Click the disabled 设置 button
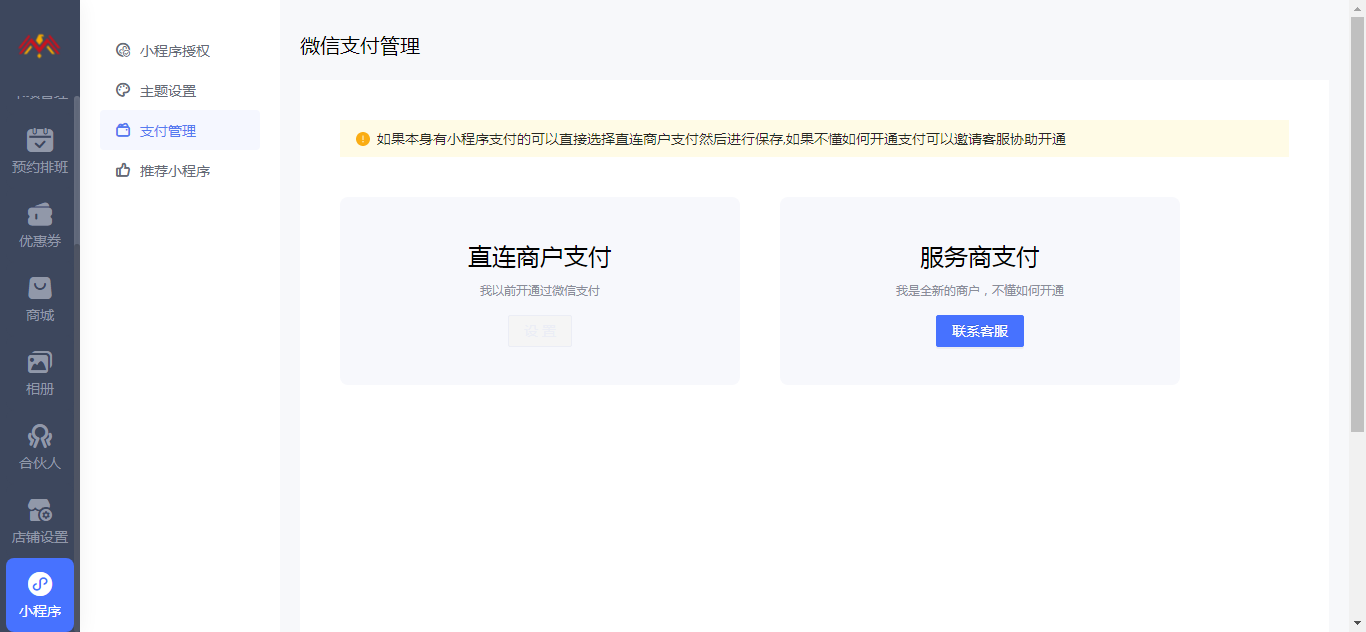1366x632 pixels. pyautogui.click(x=540, y=331)
